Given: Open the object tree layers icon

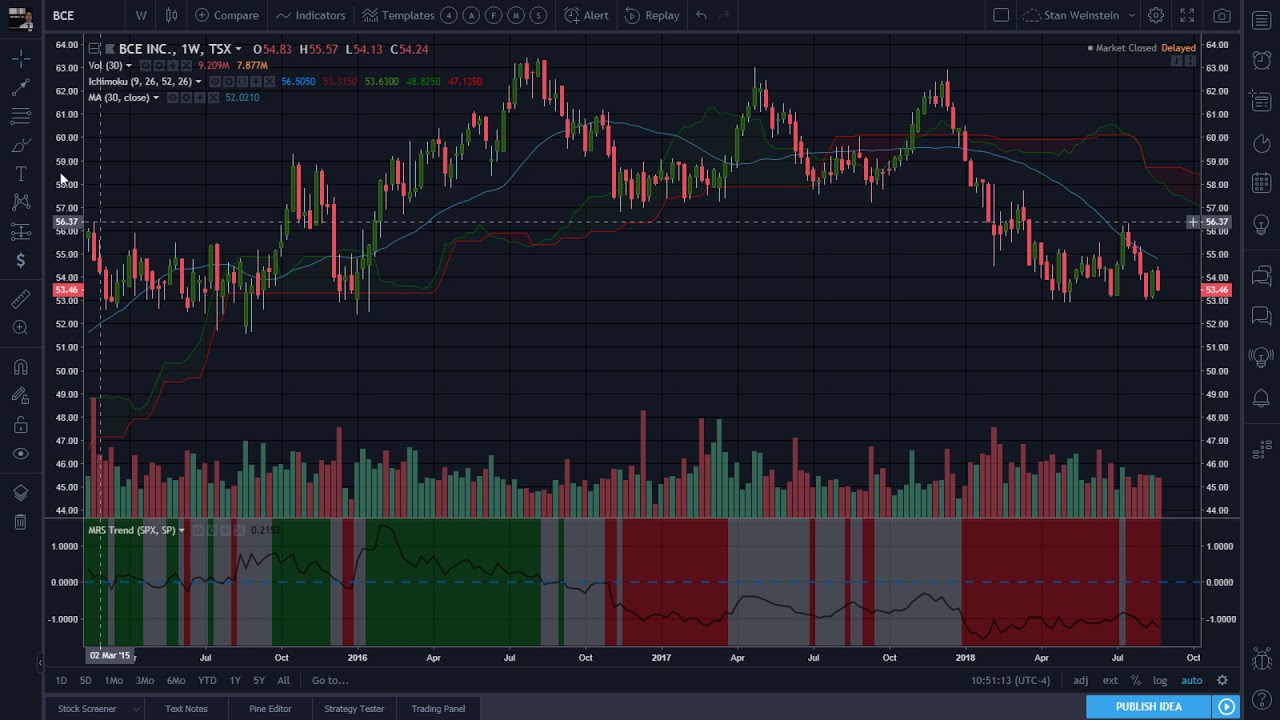Looking at the screenshot, I should (20, 493).
